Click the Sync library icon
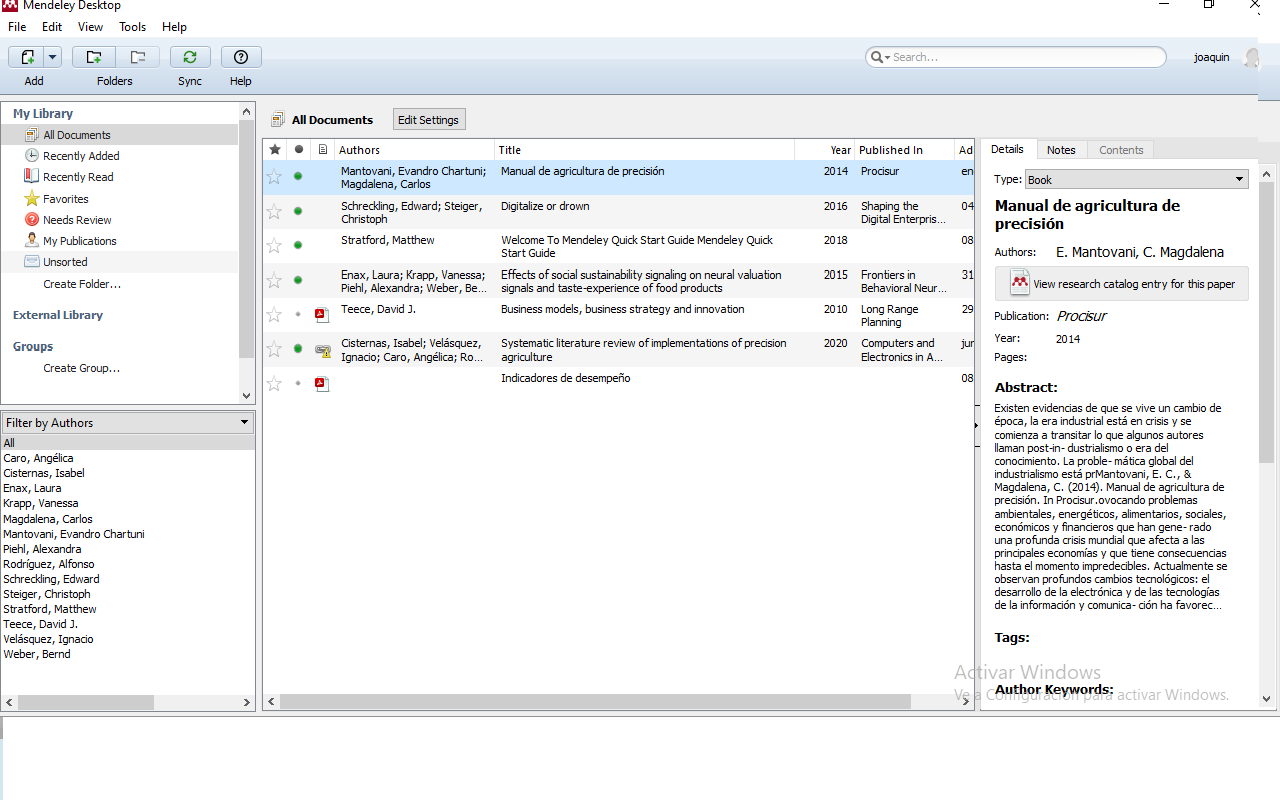 pos(190,58)
